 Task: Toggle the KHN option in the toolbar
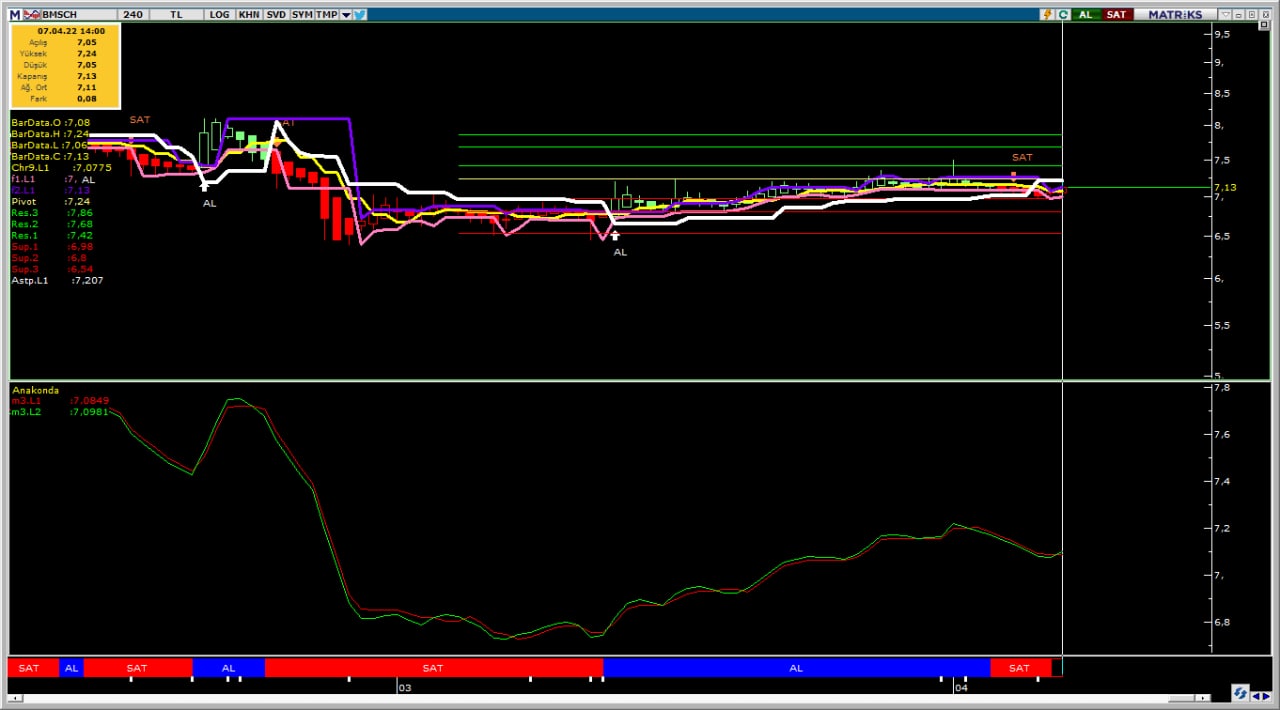249,15
